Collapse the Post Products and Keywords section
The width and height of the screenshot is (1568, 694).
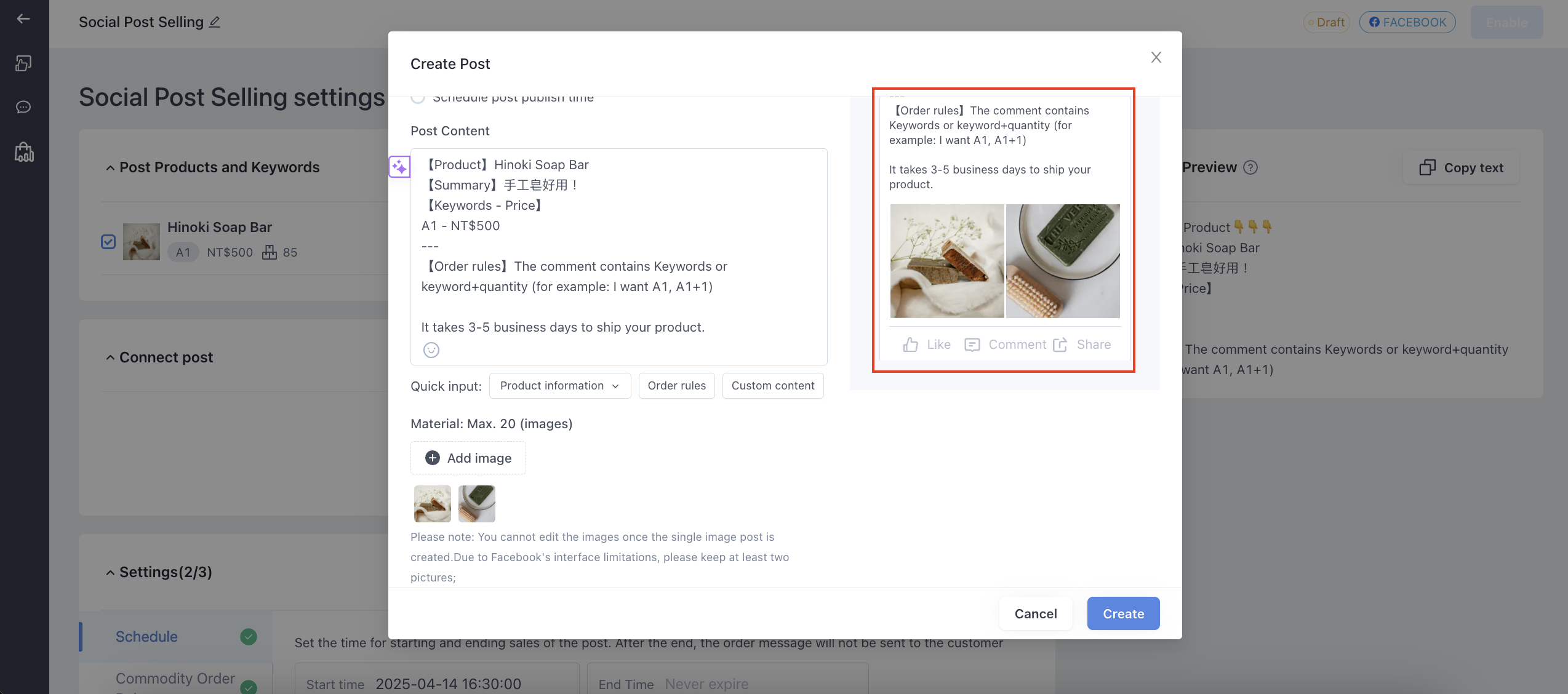[110, 168]
